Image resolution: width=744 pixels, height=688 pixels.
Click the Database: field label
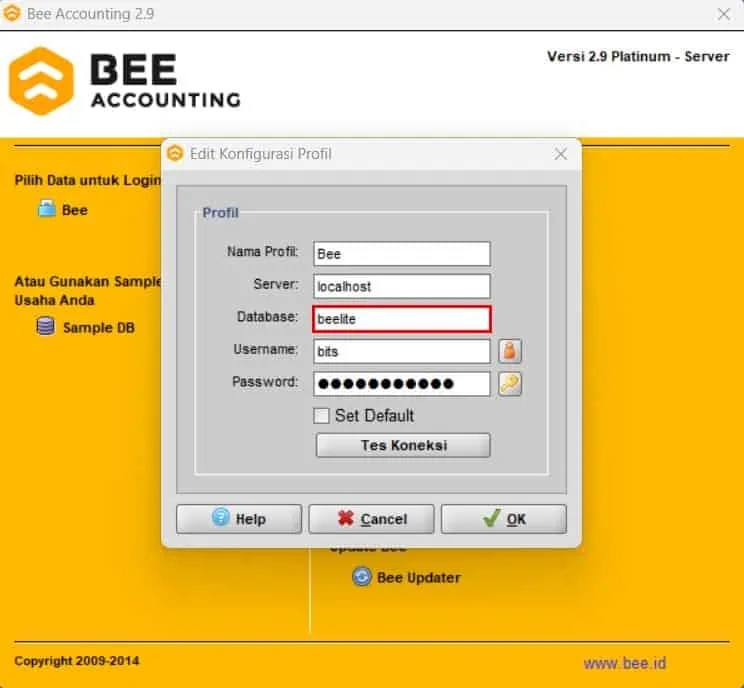[268, 316]
